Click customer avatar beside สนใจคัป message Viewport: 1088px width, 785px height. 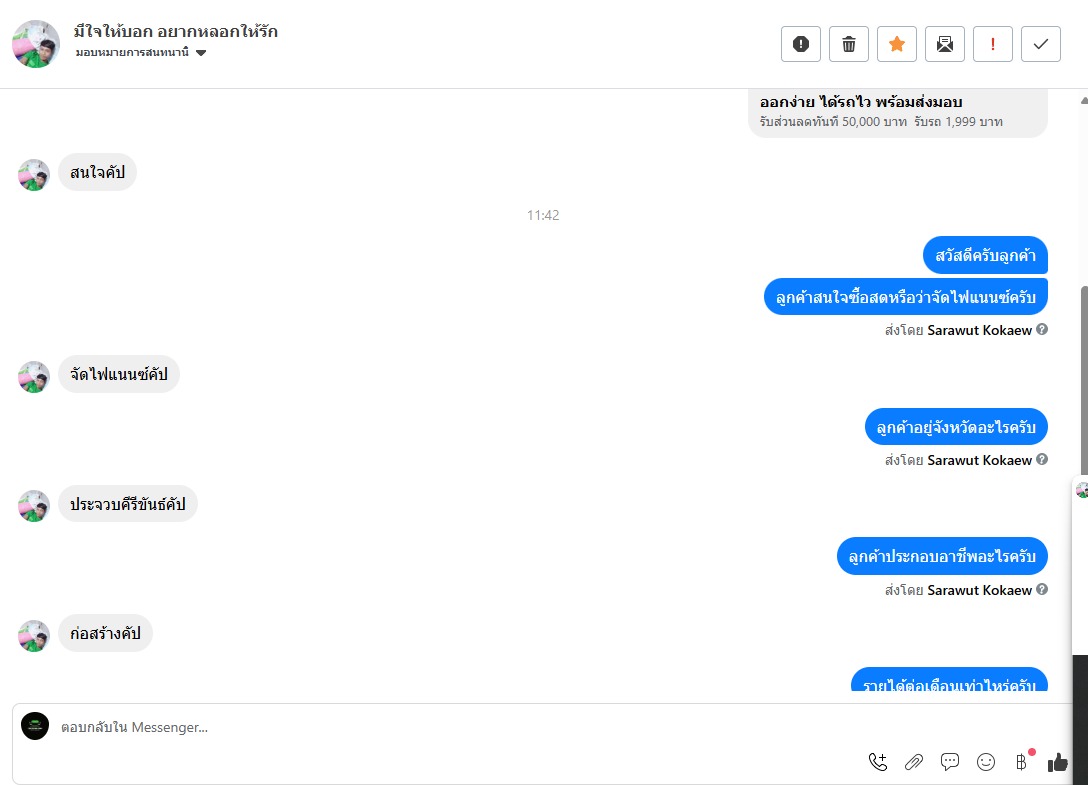(34, 175)
